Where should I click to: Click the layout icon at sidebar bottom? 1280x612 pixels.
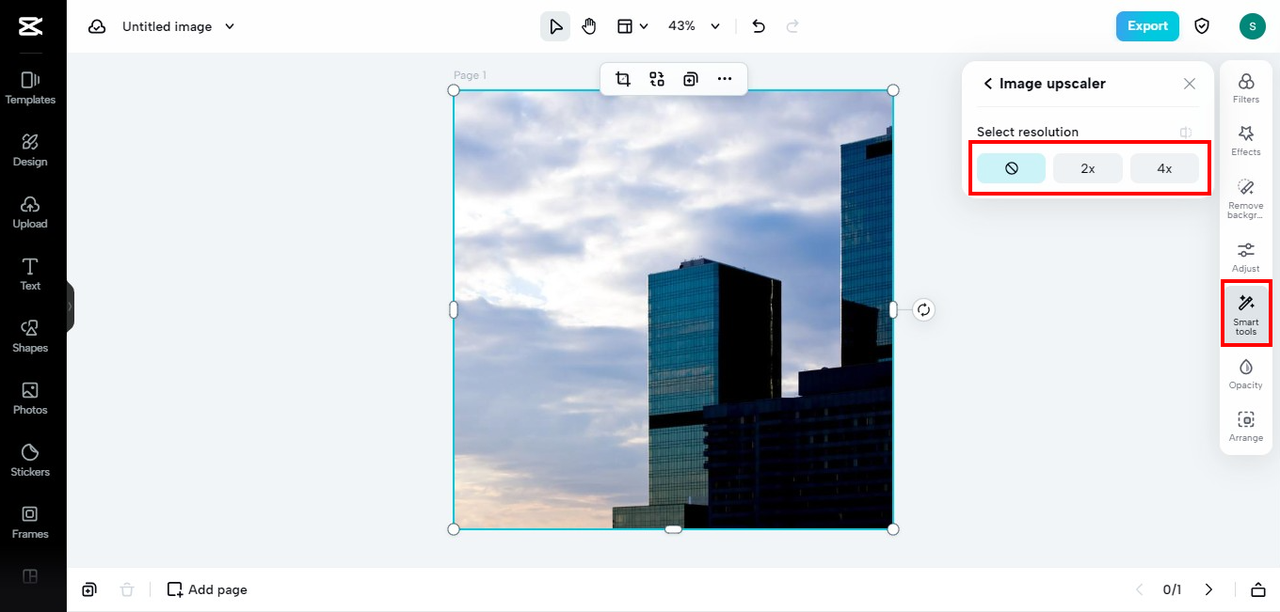30,576
